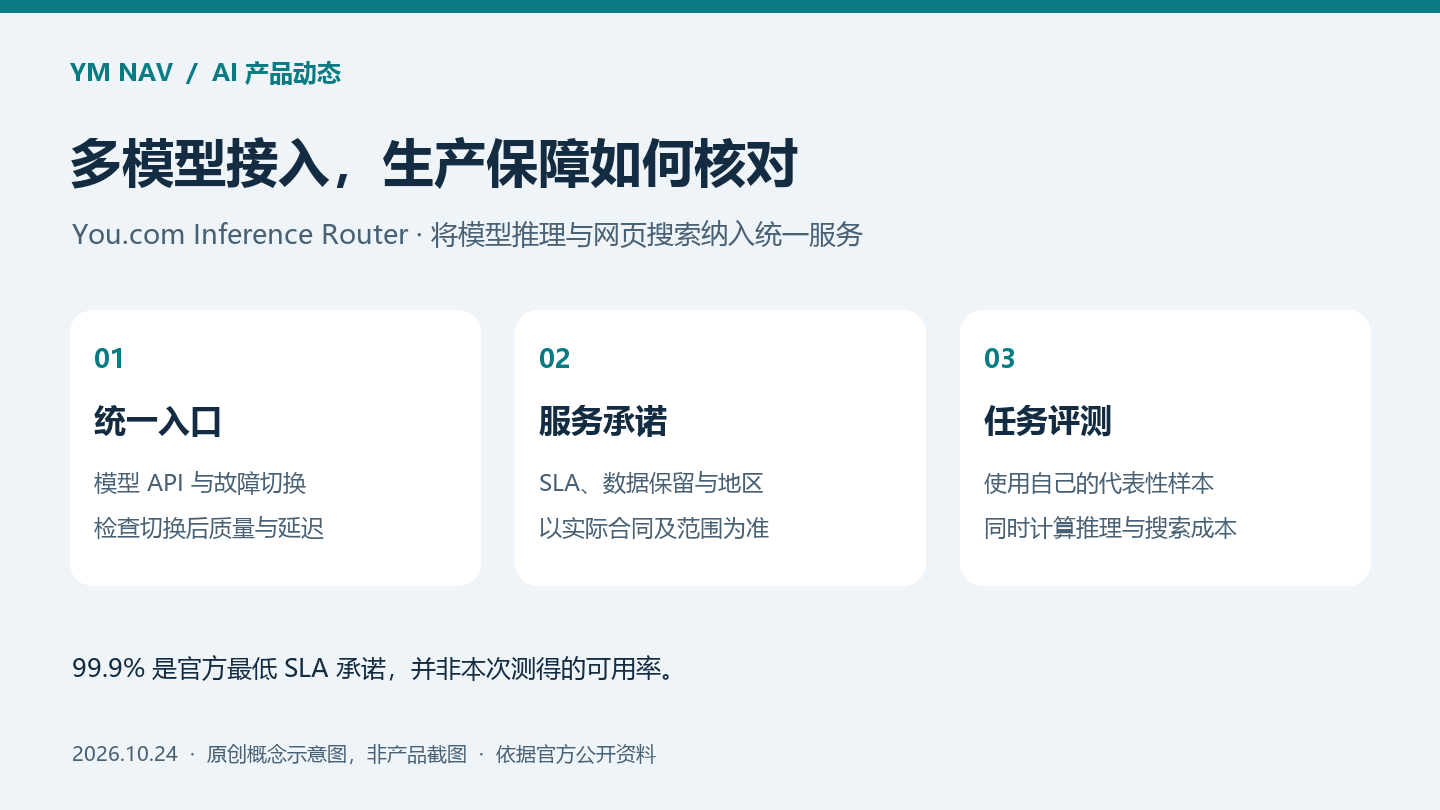Click the card number "01"
This screenshot has width=1440, height=810.
pyautogui.click(x=109, y=358)
